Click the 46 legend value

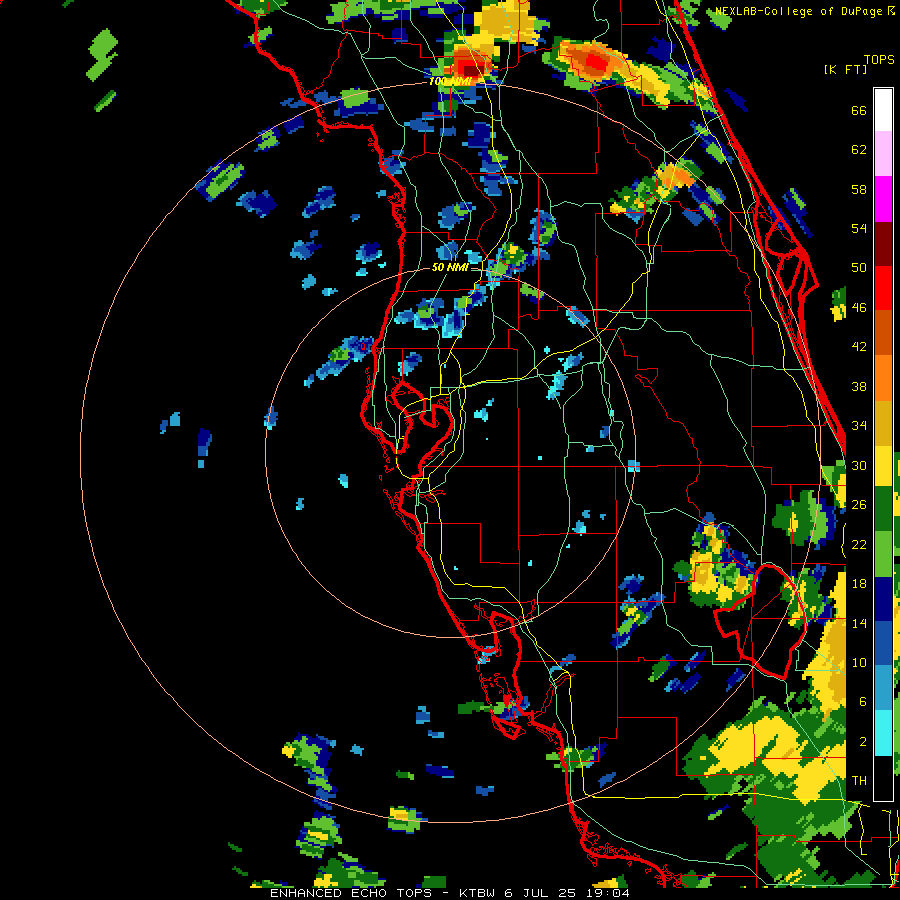859,308
